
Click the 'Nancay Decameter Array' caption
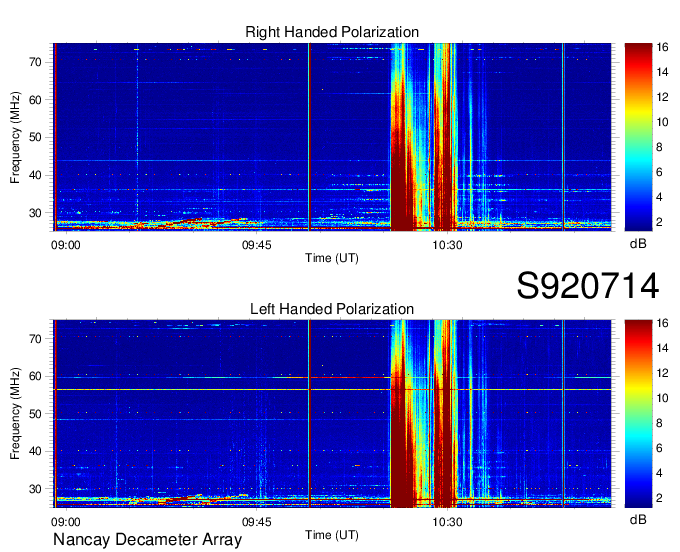tap(147, 539)
